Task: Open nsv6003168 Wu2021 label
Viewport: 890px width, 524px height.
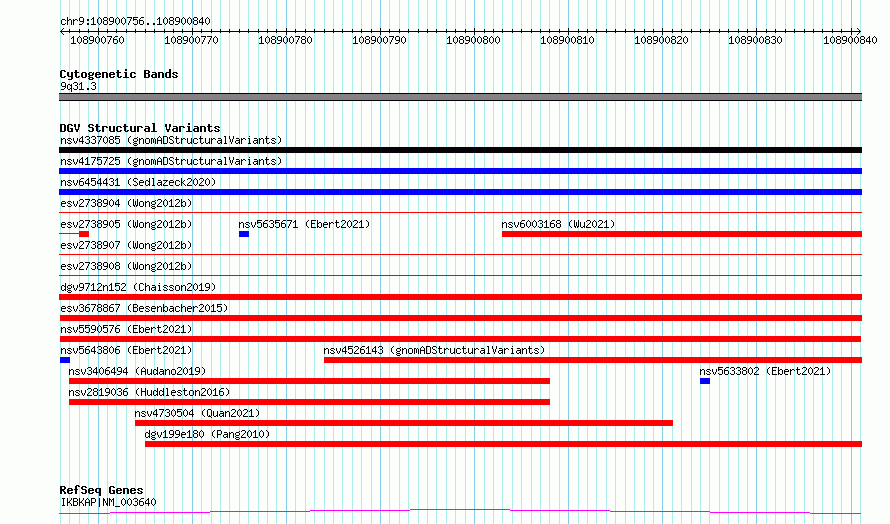Action: point(558,224)
